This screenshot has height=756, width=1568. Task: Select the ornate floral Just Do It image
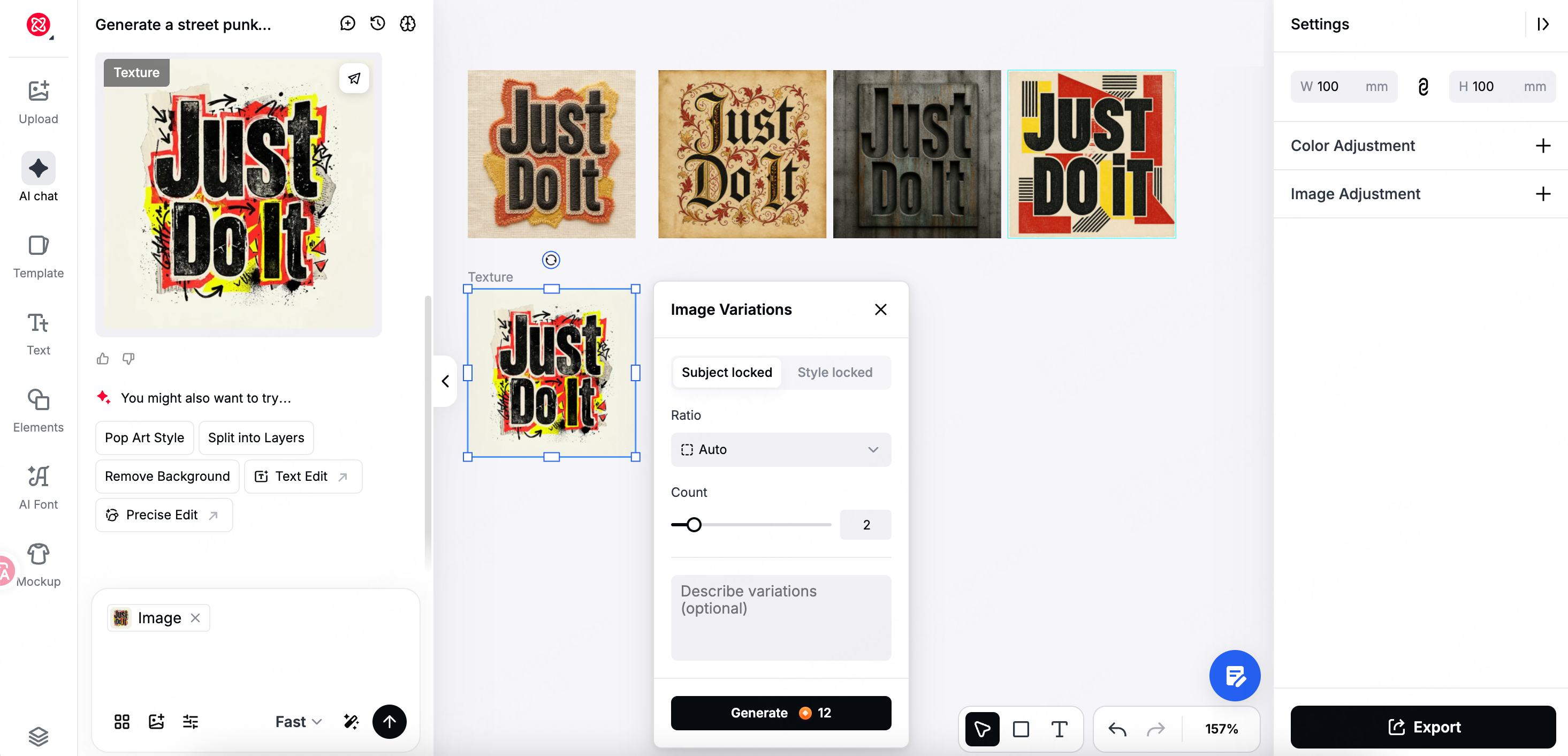coord(742,154)
